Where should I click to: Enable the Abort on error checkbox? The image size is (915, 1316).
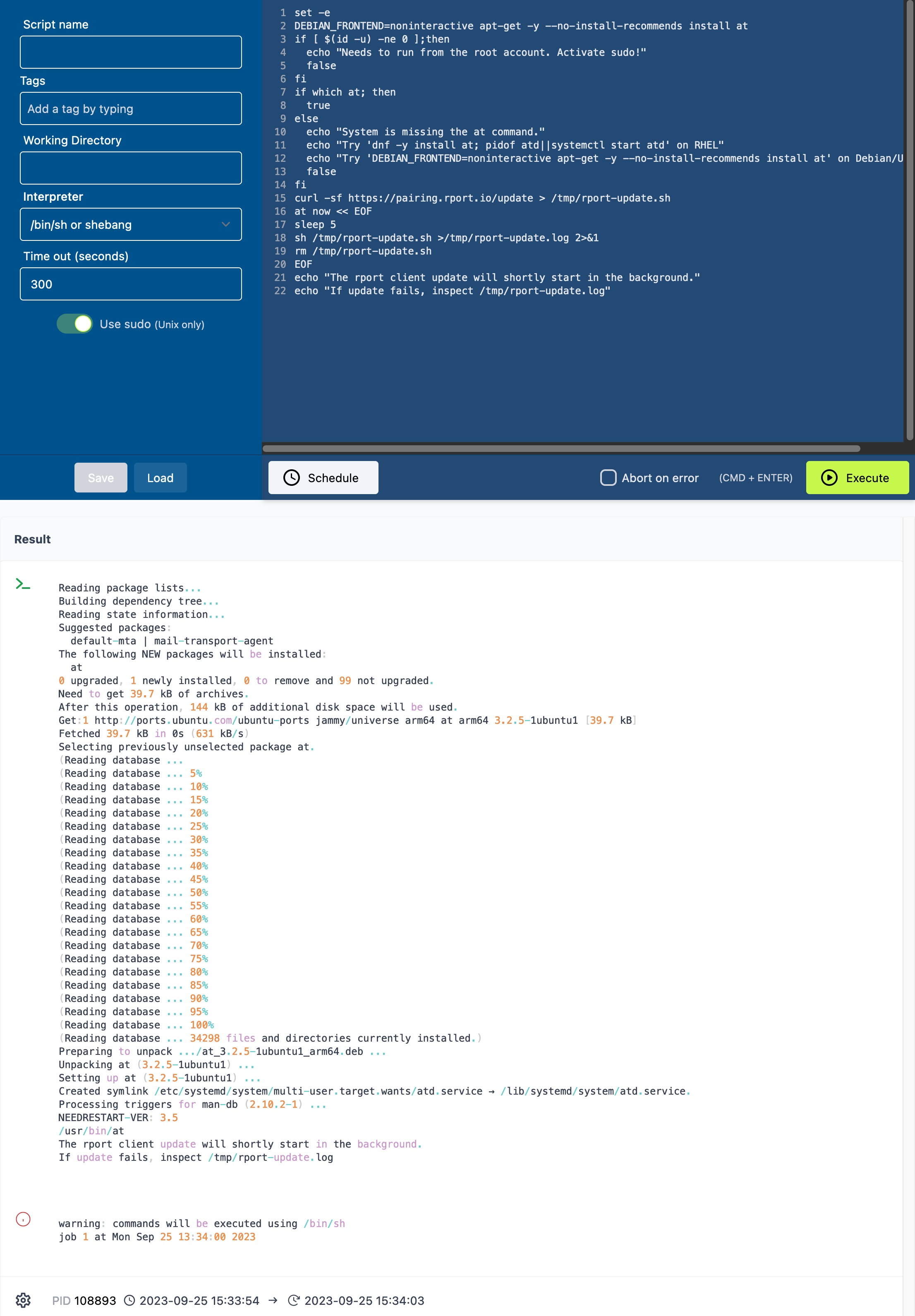(608, 478)
